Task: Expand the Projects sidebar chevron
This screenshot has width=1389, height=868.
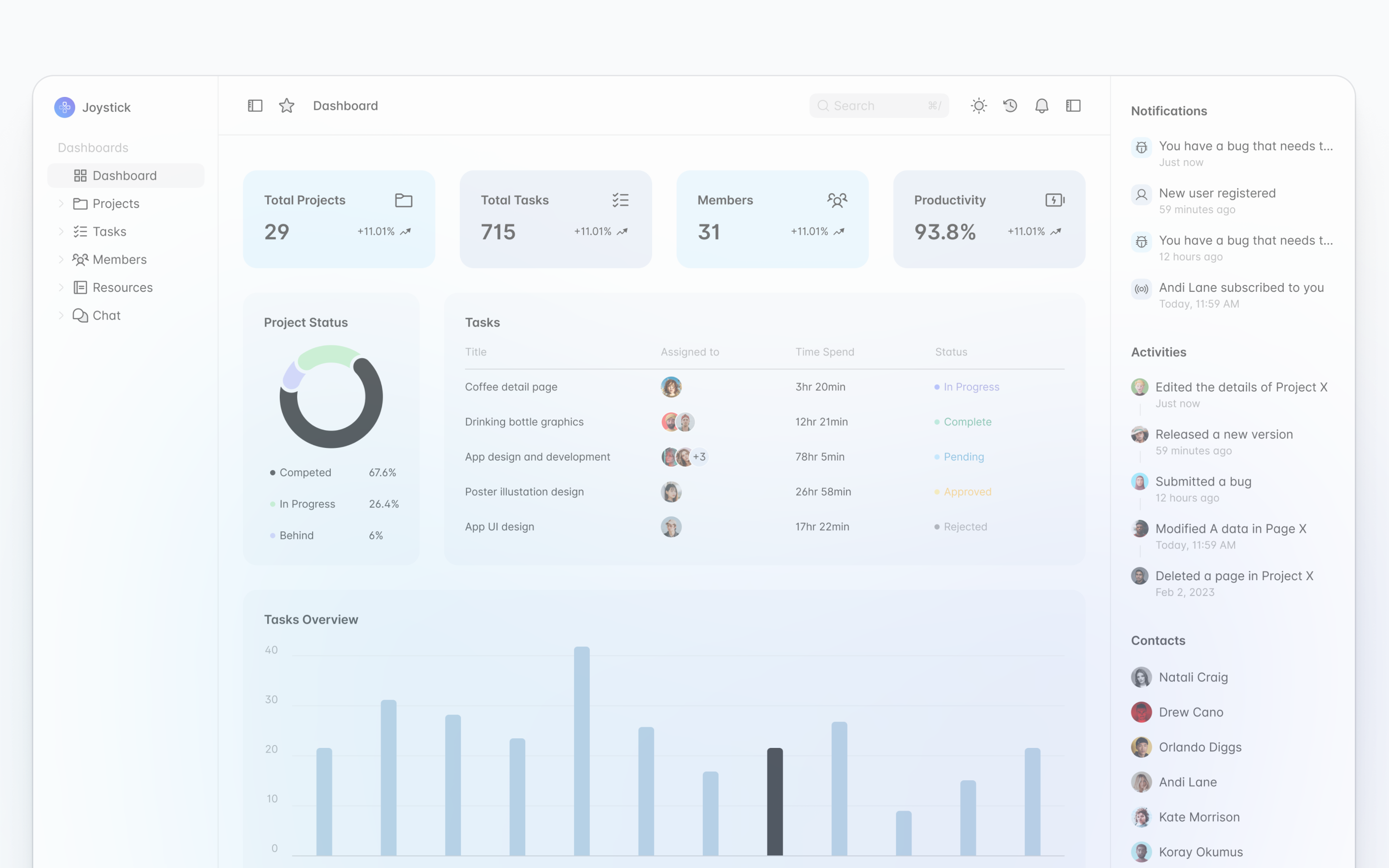Action: pyautogui.click(x=61, y=203)
